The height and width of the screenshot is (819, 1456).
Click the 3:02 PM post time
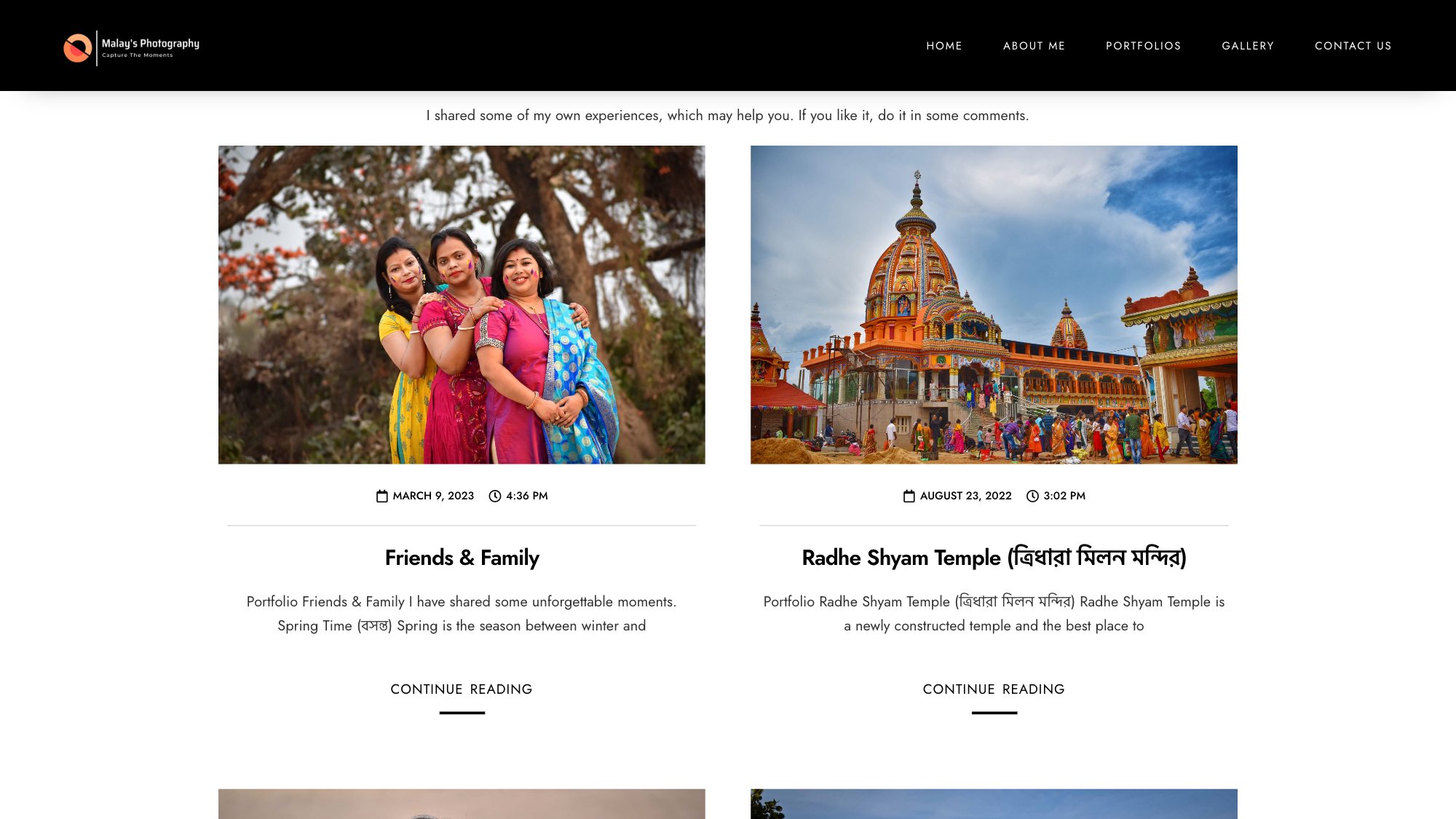point(1064,496)
